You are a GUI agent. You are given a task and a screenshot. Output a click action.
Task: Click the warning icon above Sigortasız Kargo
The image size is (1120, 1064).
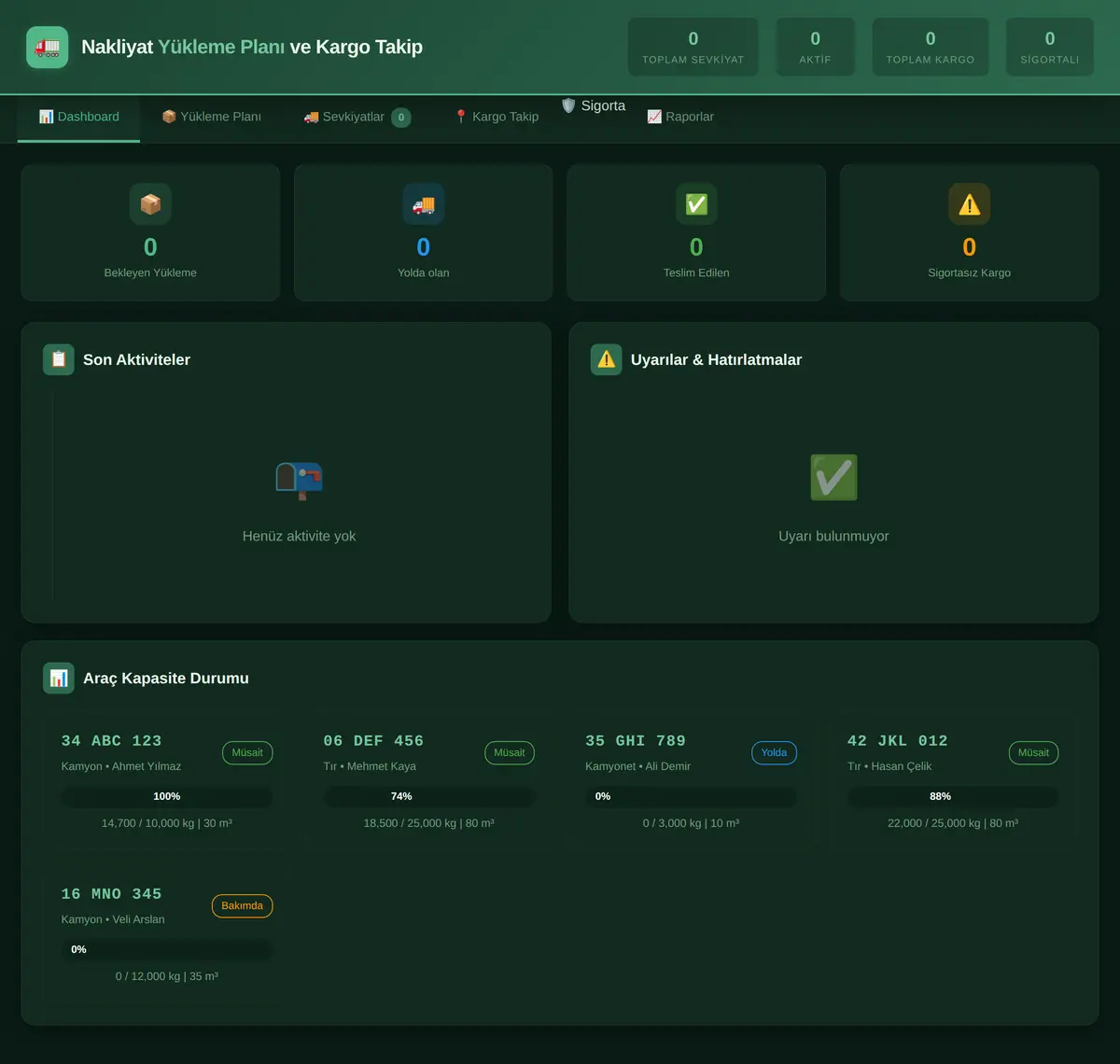tap(970, 204)
